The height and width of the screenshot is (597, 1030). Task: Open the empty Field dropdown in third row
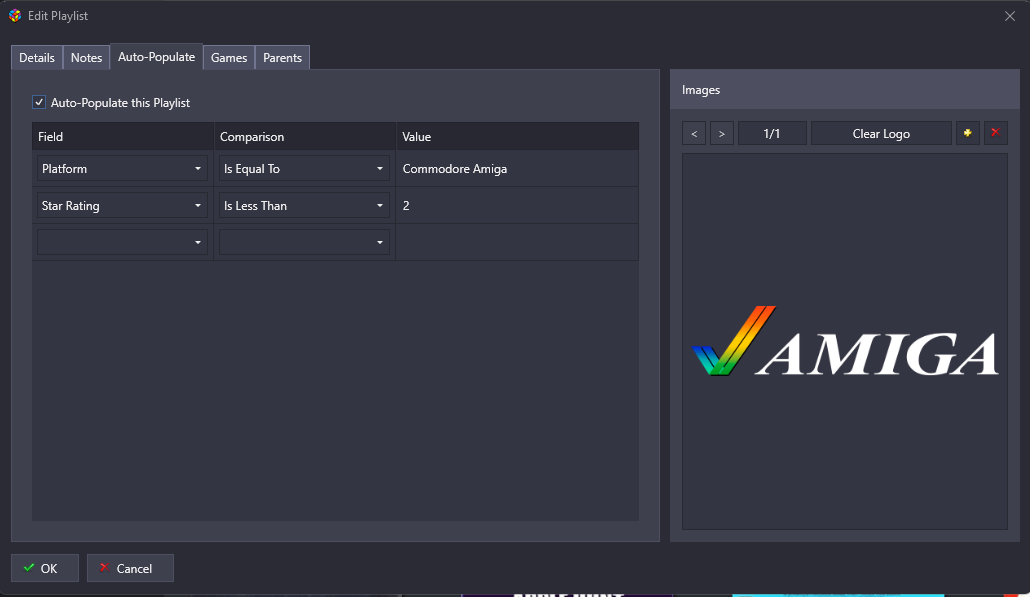122,242
